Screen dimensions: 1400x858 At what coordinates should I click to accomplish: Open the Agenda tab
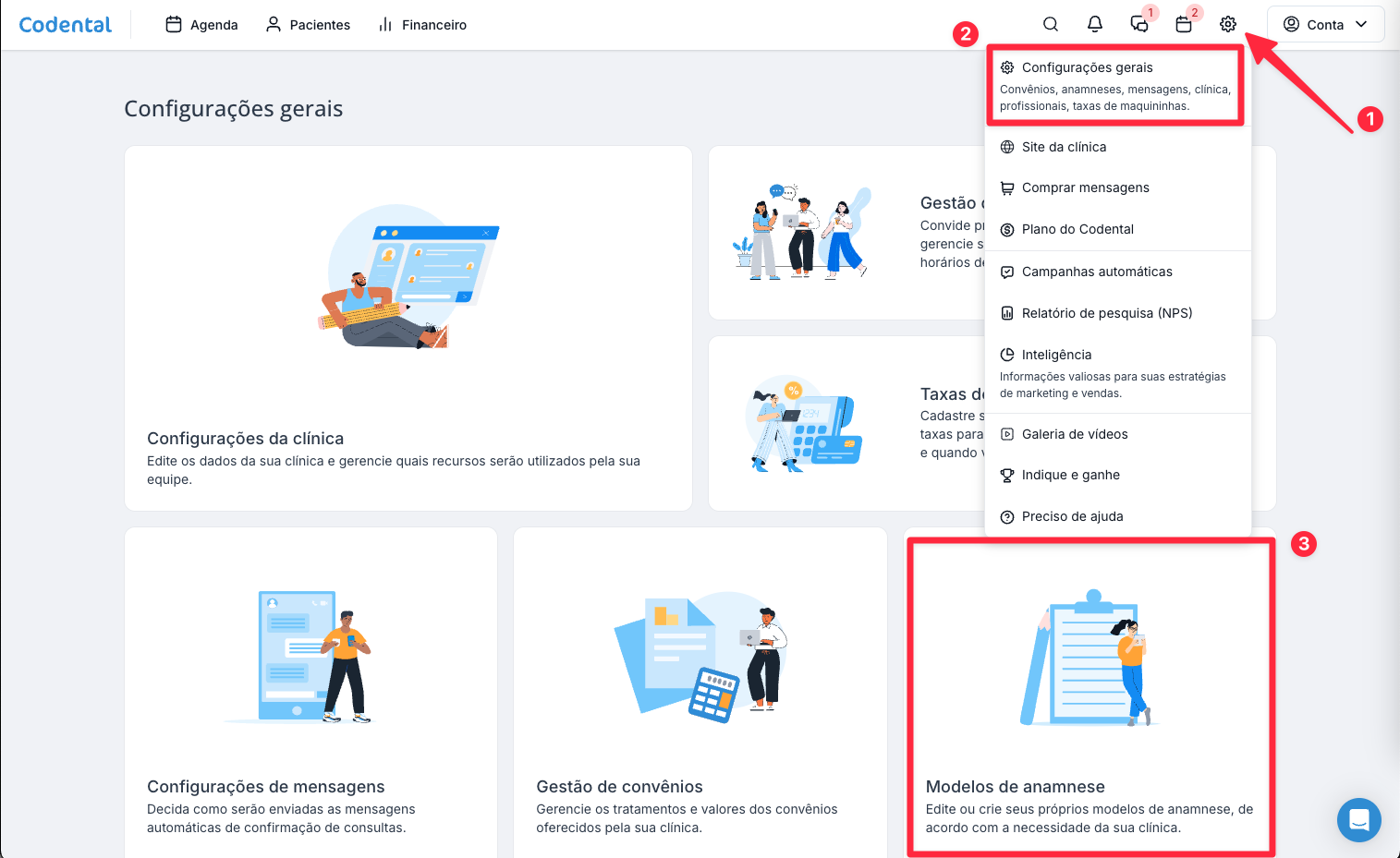click(201, 25)
